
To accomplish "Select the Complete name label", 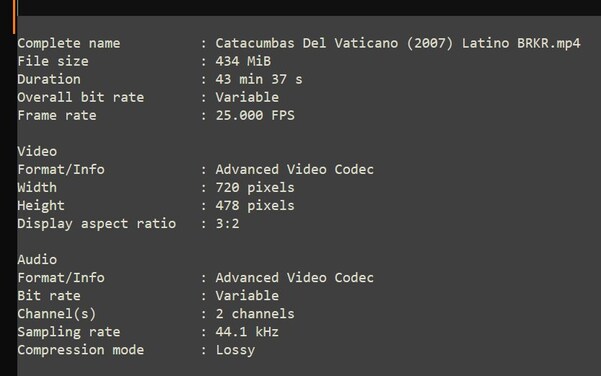I will pos(69,43).
